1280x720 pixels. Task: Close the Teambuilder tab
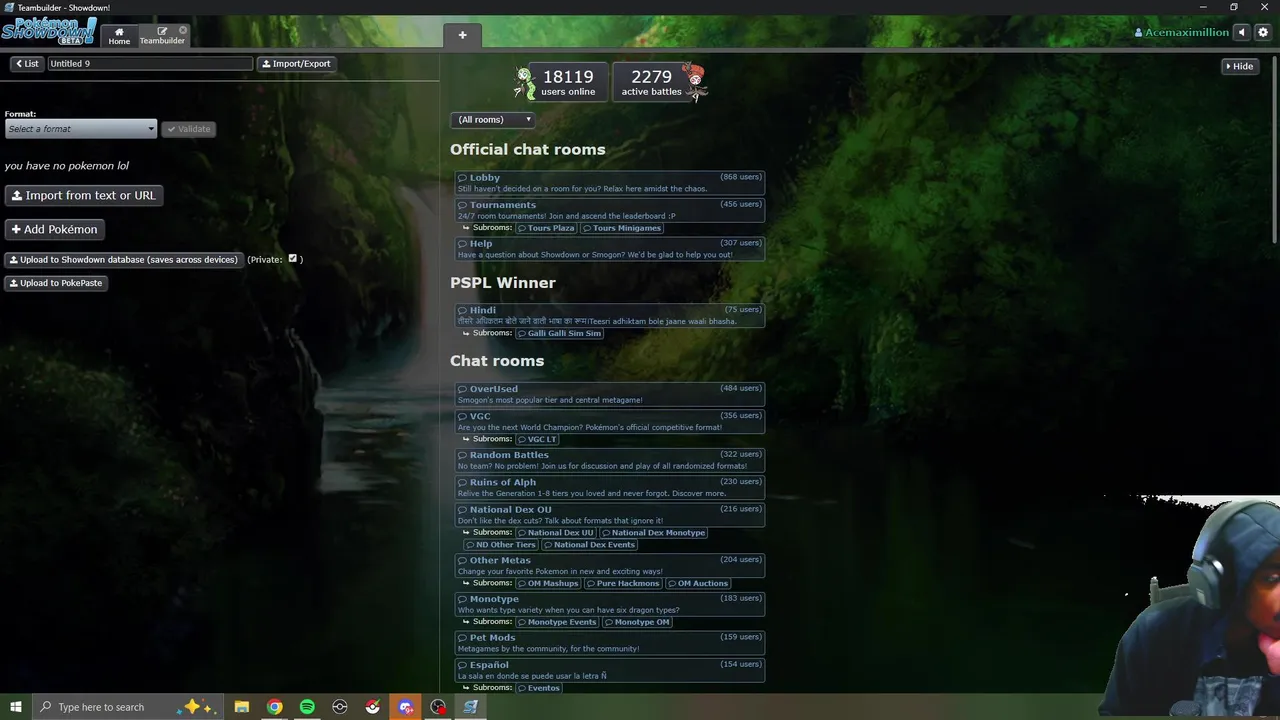(183, 30)
